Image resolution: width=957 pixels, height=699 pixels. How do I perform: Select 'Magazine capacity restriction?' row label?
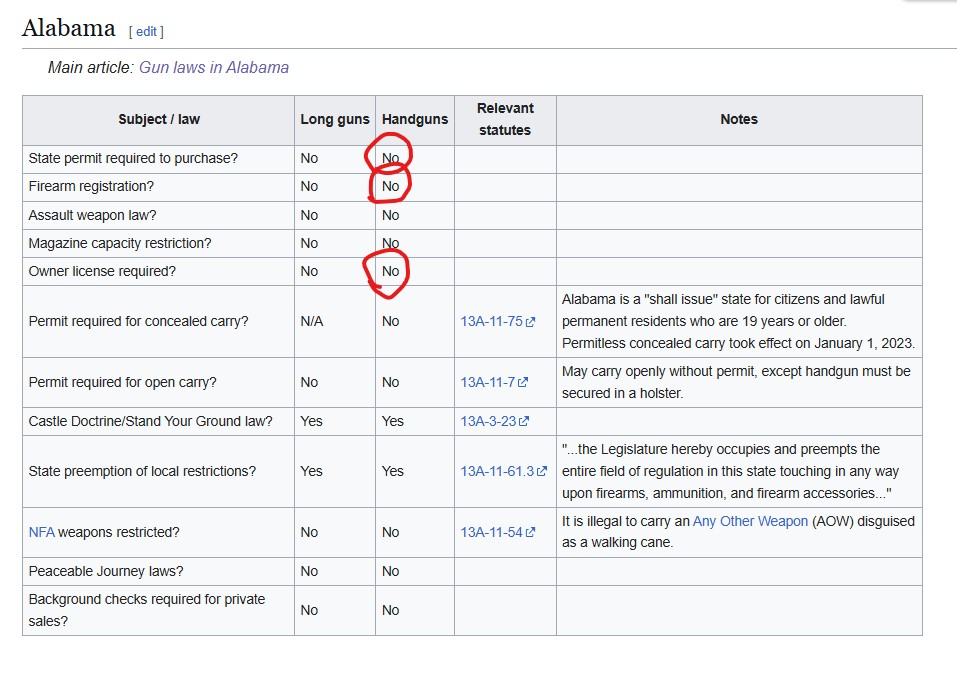pyautogui.click(x=120, y=244)
